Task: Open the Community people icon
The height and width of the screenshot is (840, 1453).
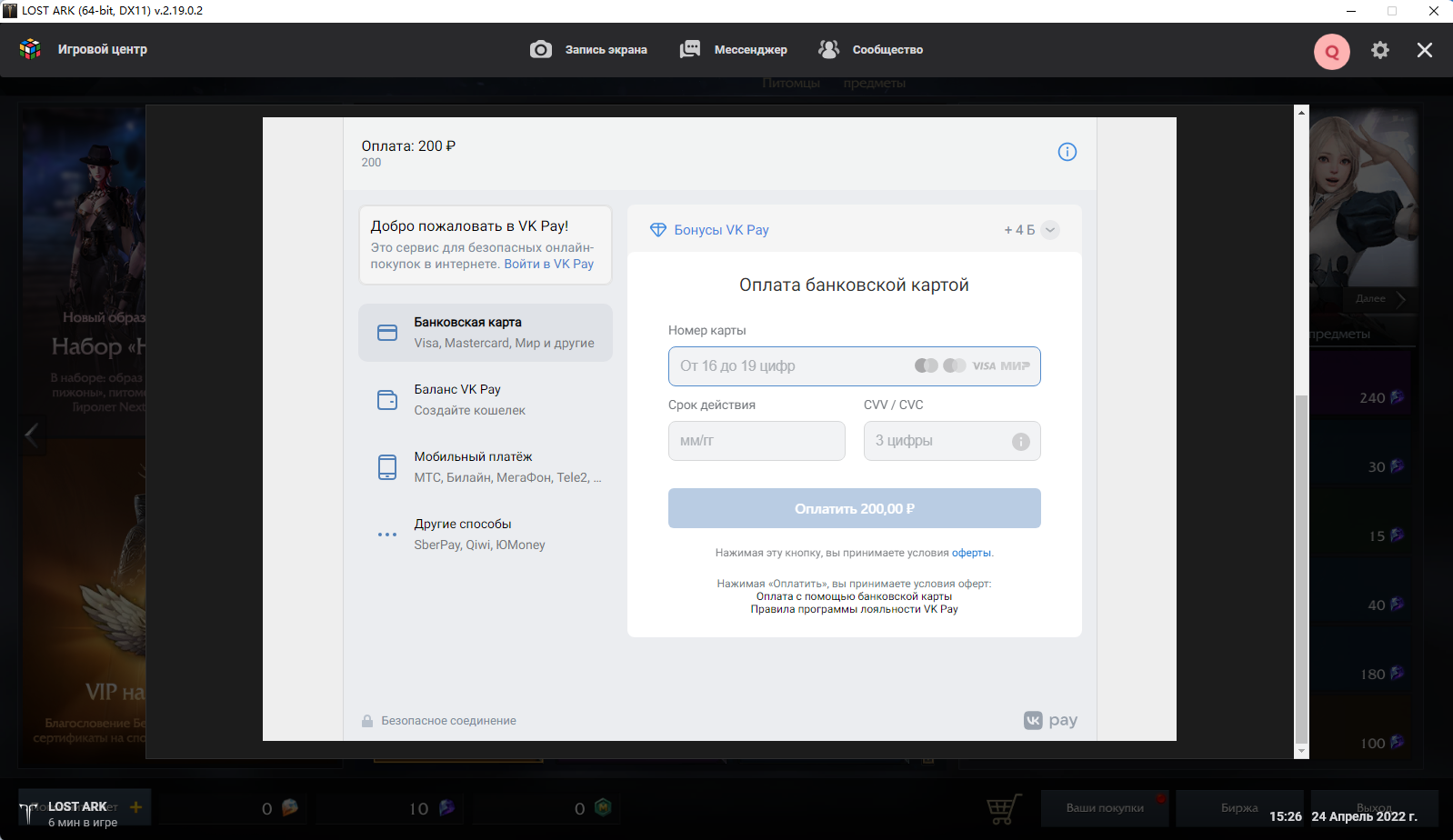Action: pyautogui.click(x=828, y=49)
